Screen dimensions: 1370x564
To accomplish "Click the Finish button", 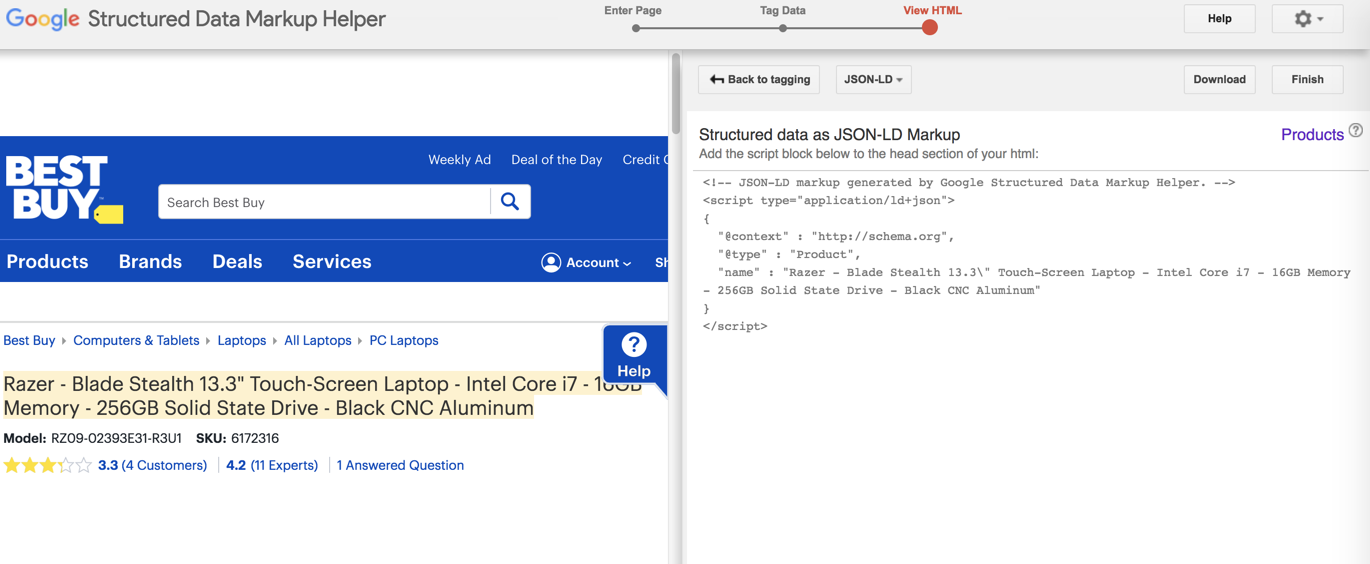I will coord(1307,80).
